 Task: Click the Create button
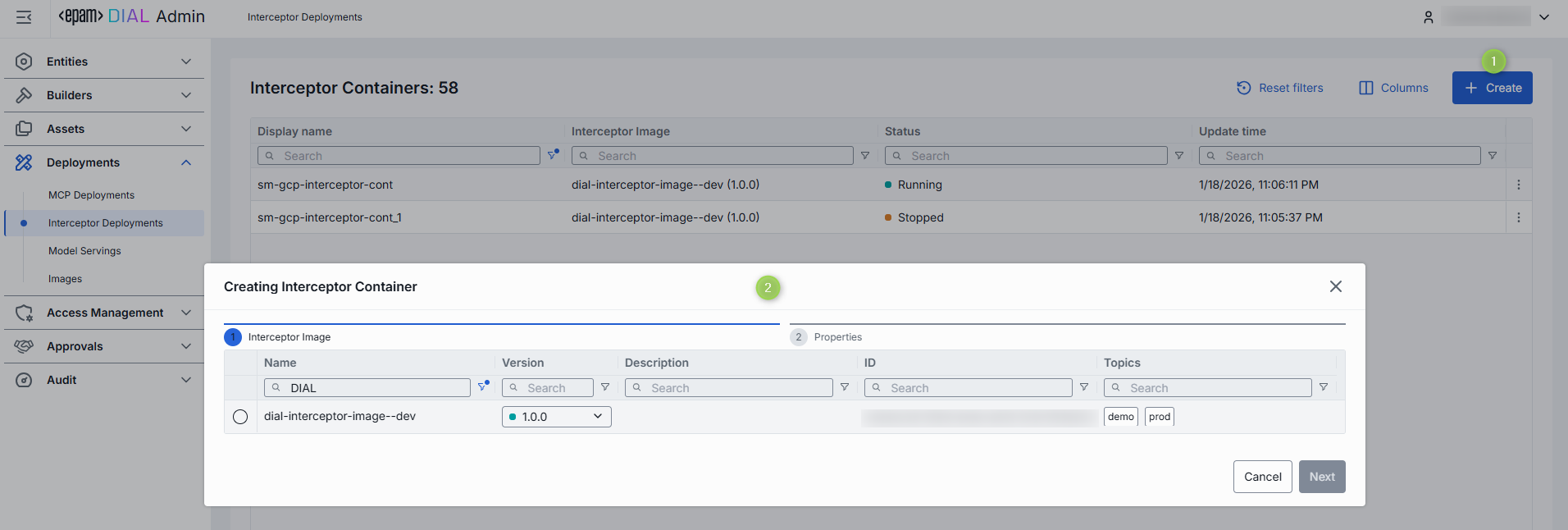(1492, 88)
